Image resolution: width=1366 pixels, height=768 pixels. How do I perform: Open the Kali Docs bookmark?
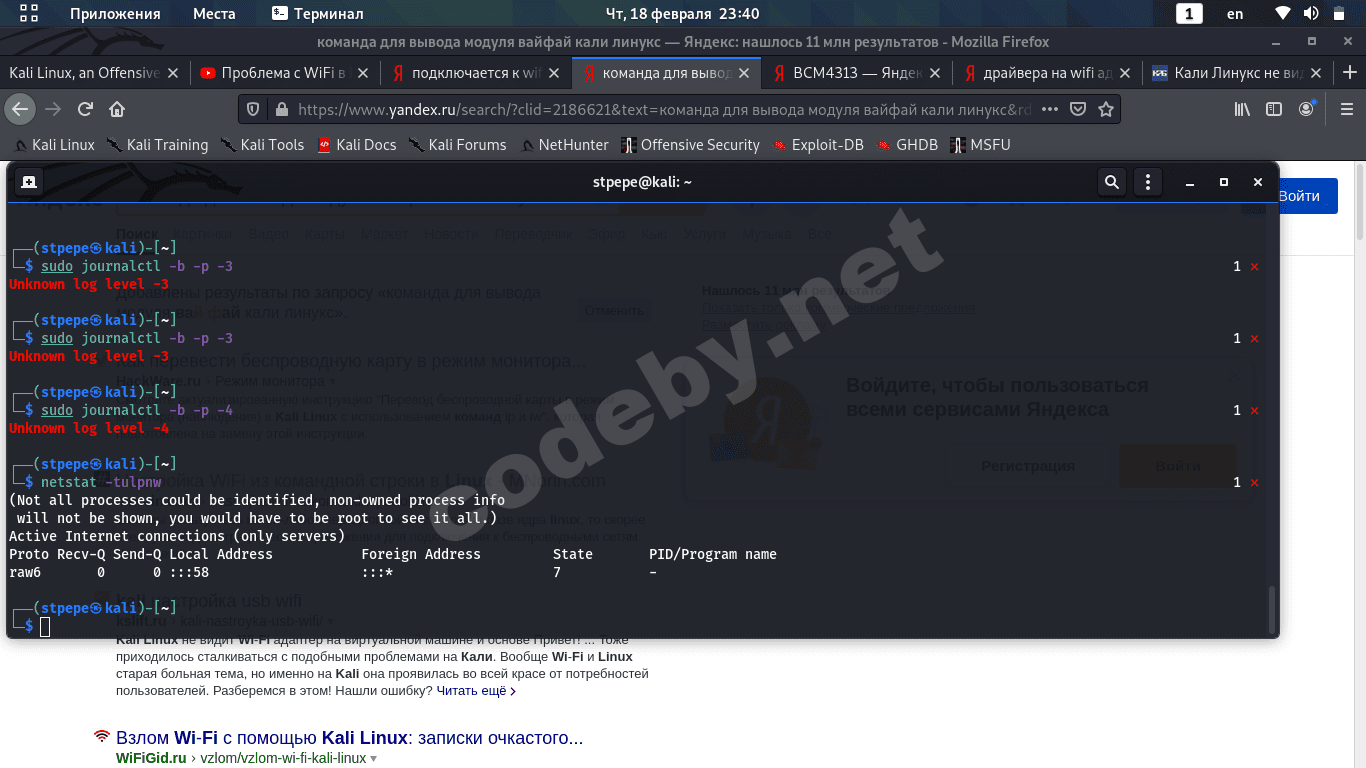357,145
